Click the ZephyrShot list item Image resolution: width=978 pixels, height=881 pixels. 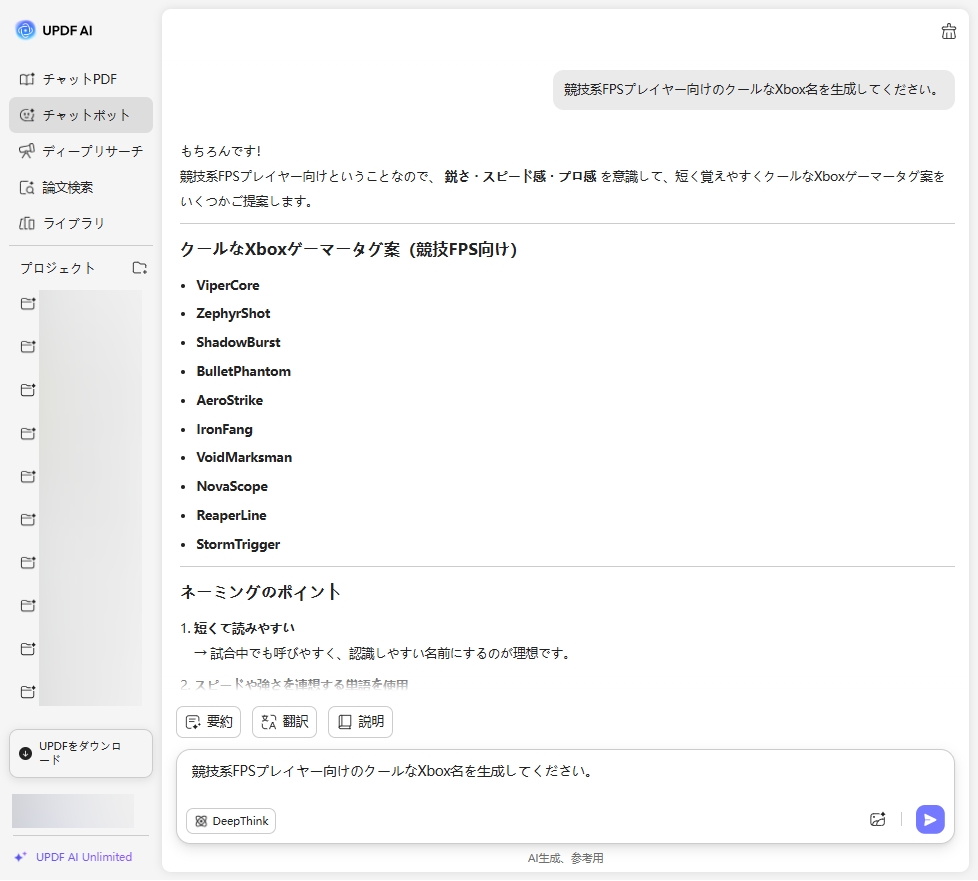coord(233,314)
